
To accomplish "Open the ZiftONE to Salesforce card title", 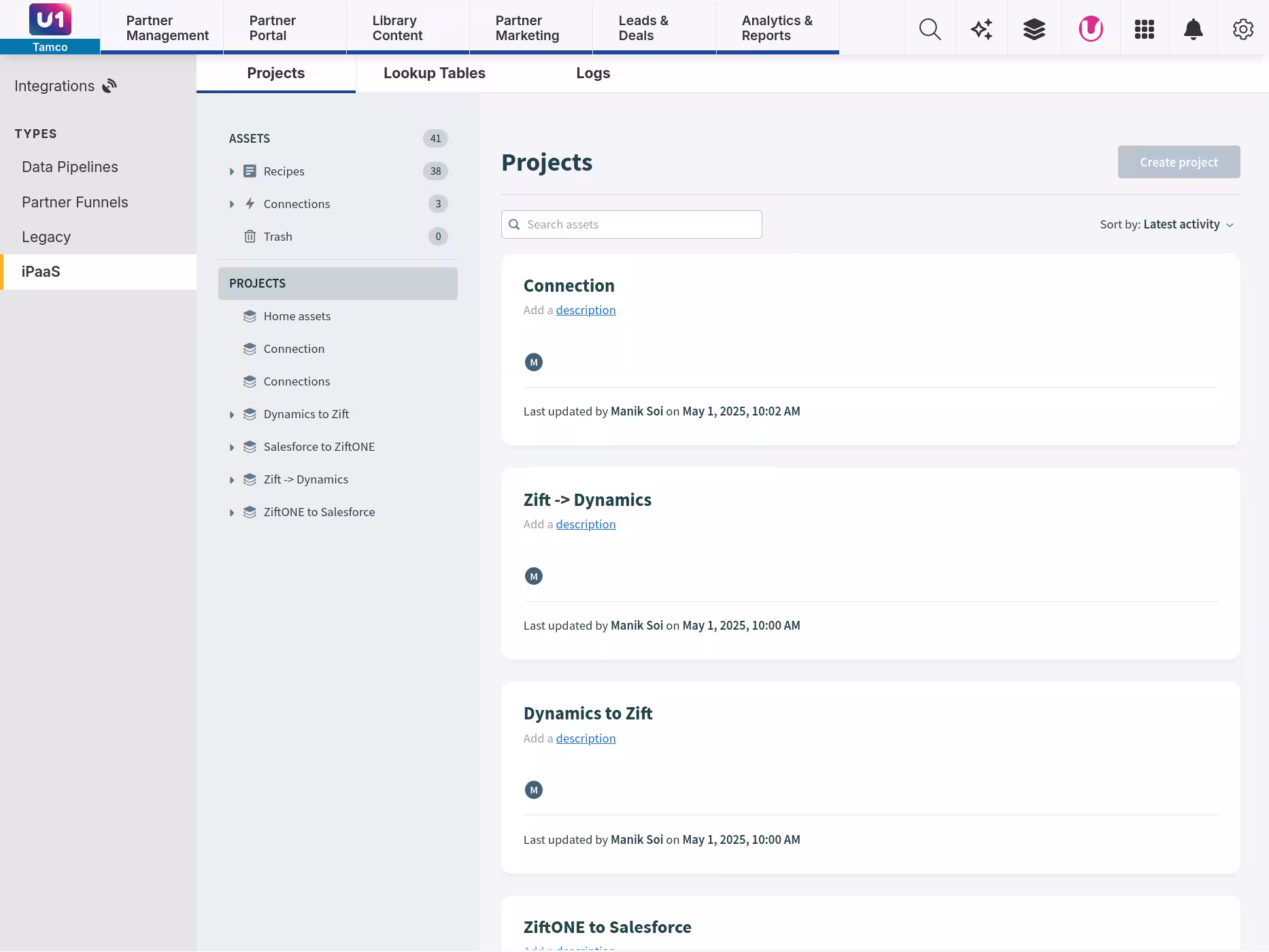I will coord(607,928).
